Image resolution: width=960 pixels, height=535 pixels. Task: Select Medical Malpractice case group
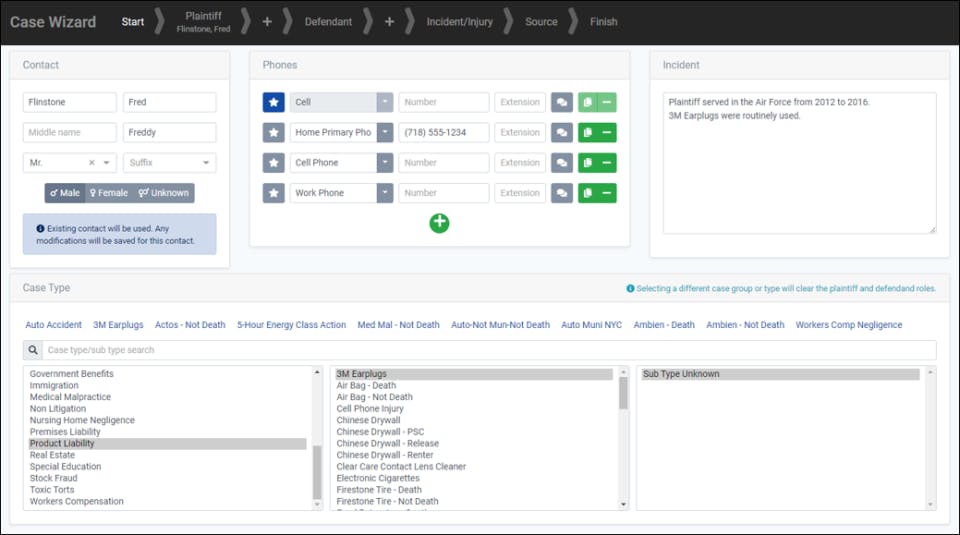pyautogui.click(x=167, y=397)
